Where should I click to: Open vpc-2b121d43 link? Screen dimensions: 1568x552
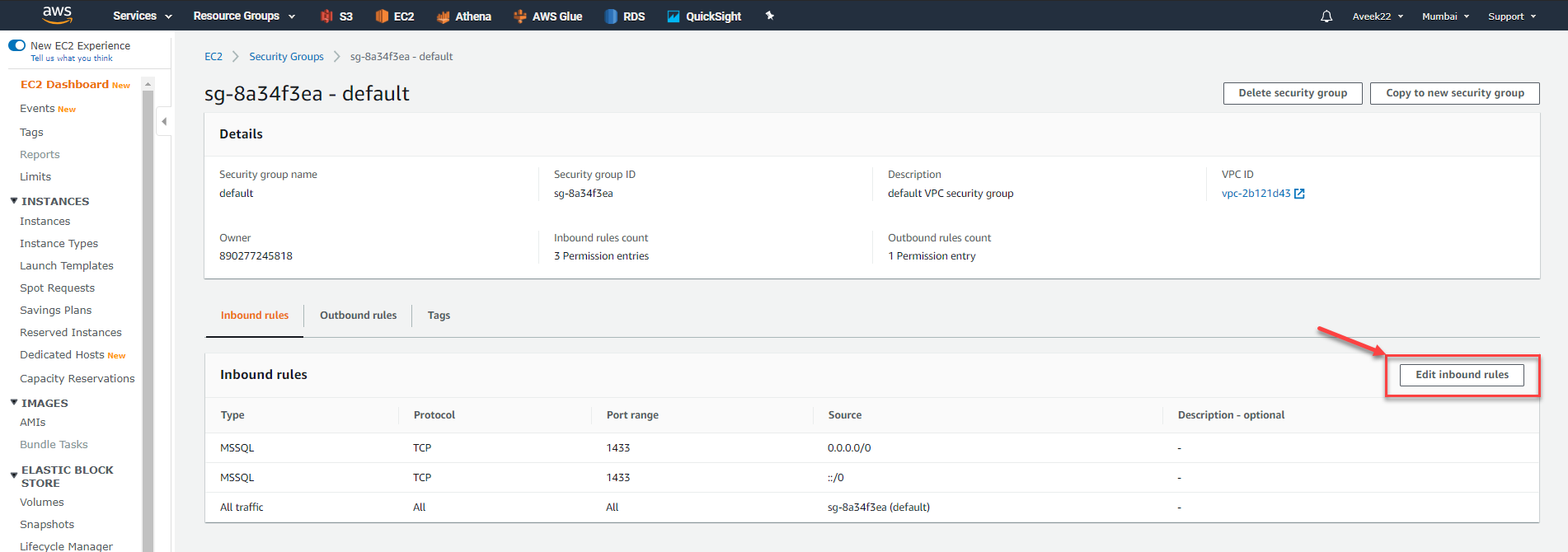(1256, 194)
